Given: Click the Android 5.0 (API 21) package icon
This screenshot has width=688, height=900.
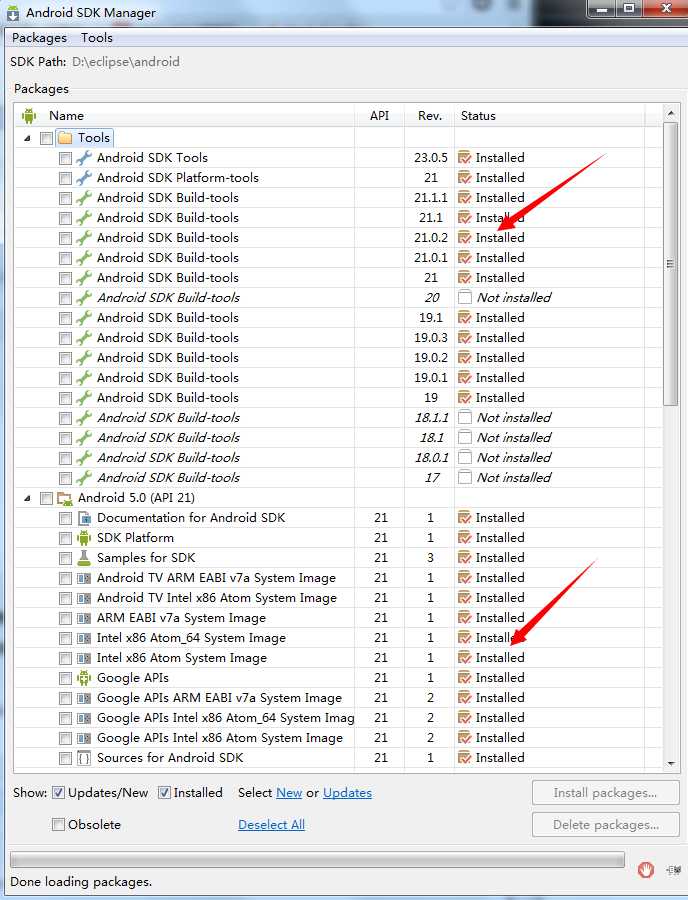Looking at the screenshot, I should pos(65,498).
